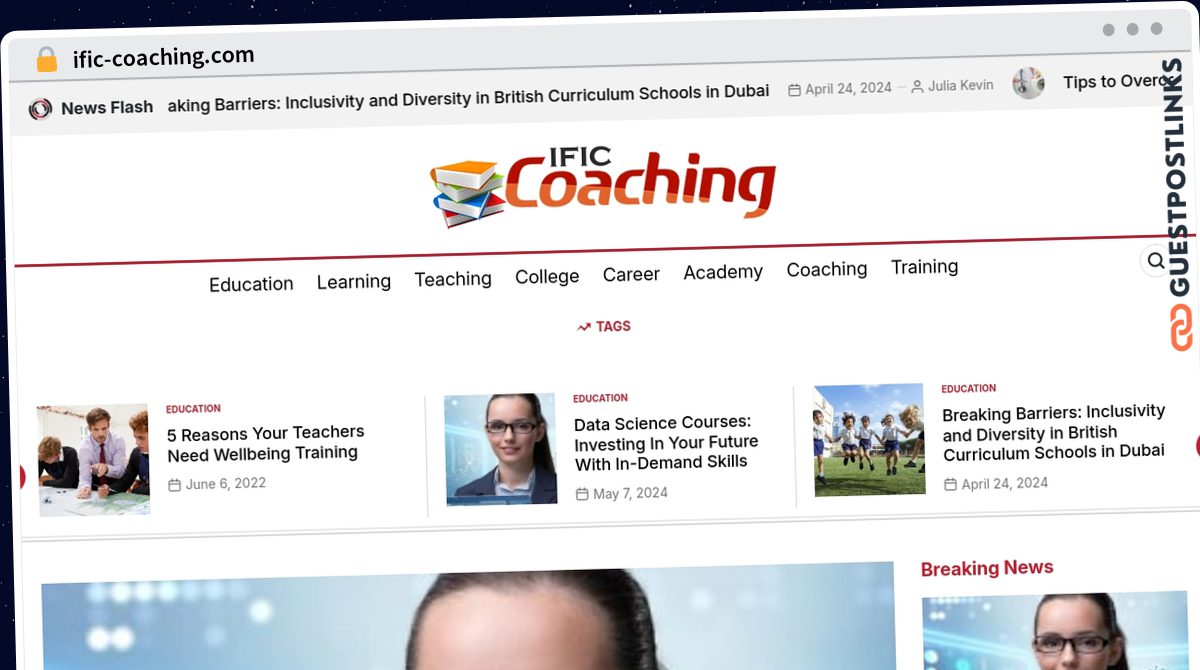
Task: Click the Breaking News heading
Action: click(987, 568)
